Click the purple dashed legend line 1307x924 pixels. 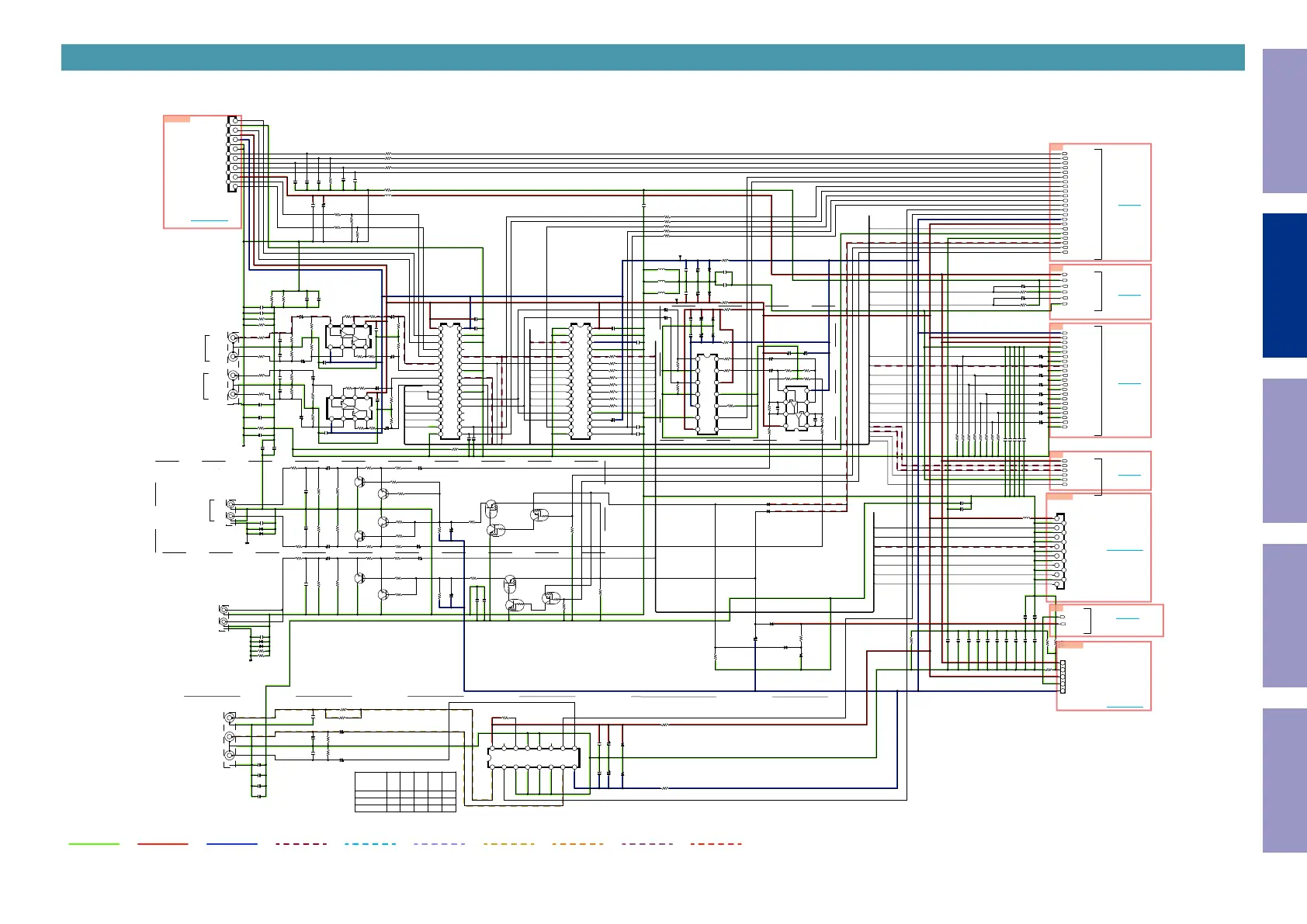click(647, 844)
